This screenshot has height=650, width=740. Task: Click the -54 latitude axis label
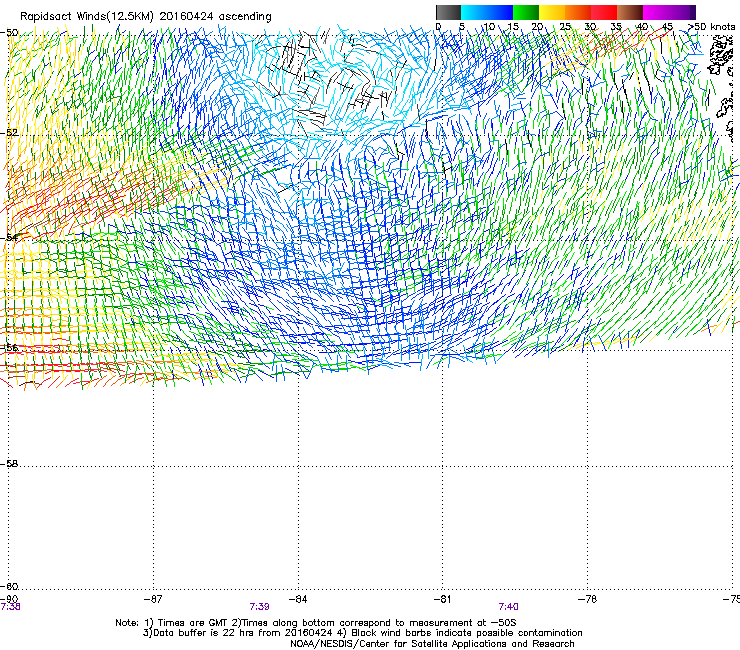point(9,237)
